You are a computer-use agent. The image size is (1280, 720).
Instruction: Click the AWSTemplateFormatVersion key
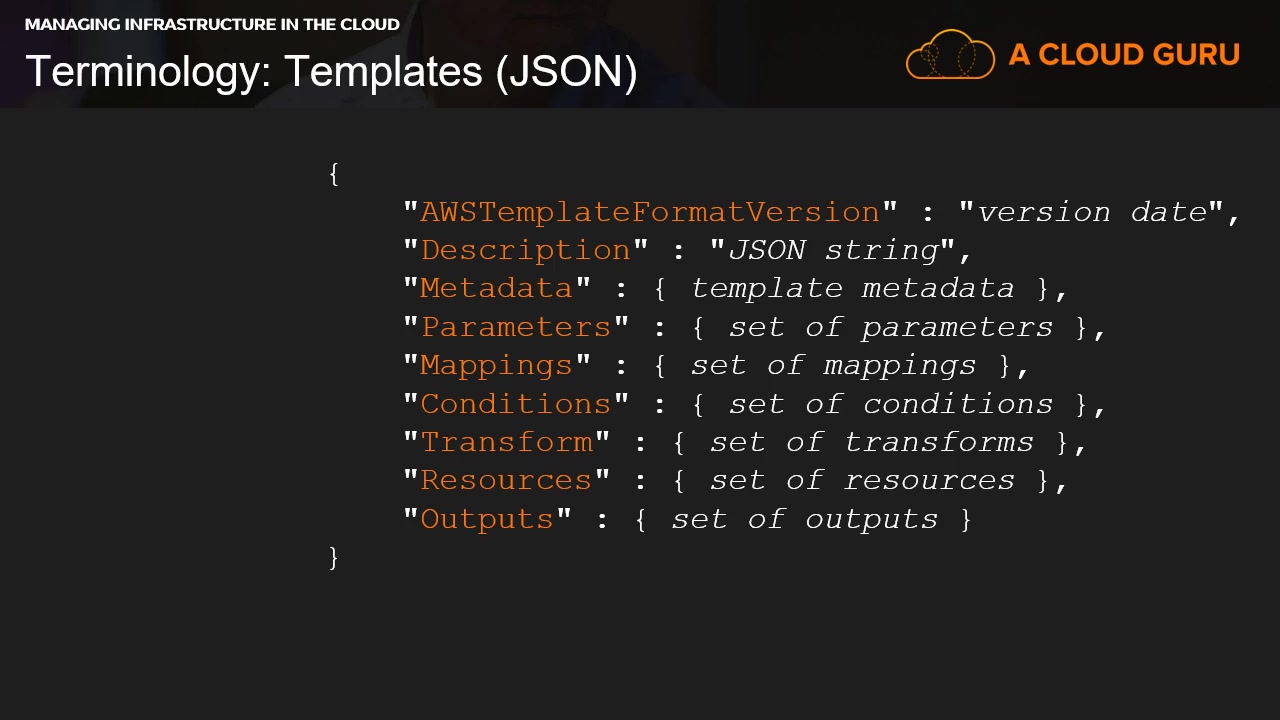pyautogui.click(x=650, y=212)
